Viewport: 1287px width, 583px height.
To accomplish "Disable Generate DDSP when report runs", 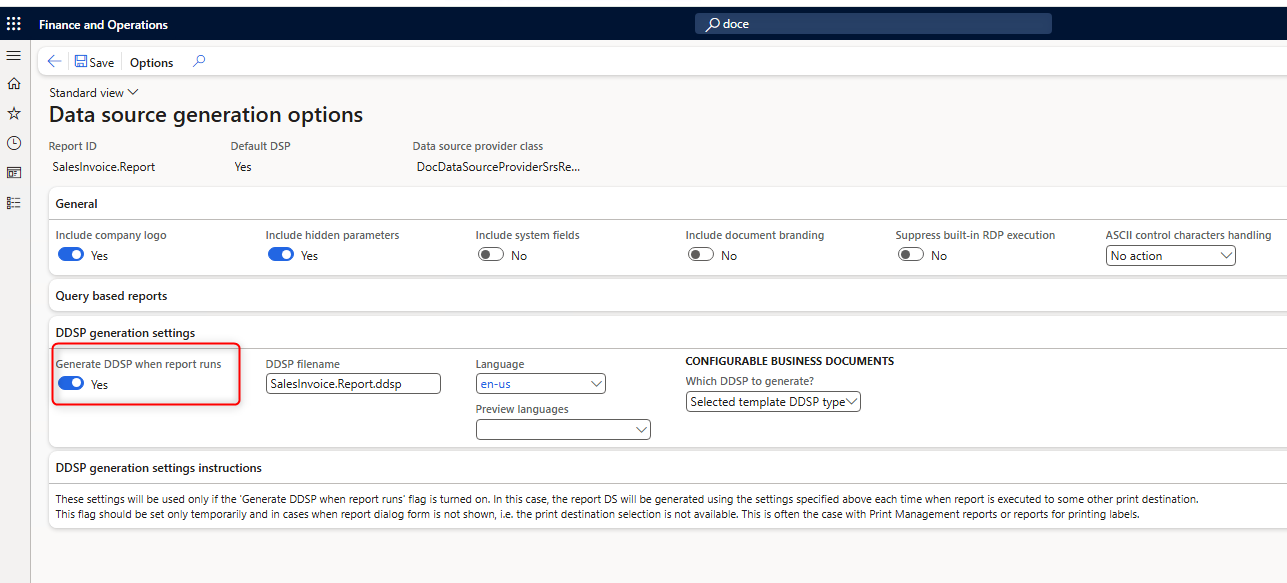I will coord(71,384).
